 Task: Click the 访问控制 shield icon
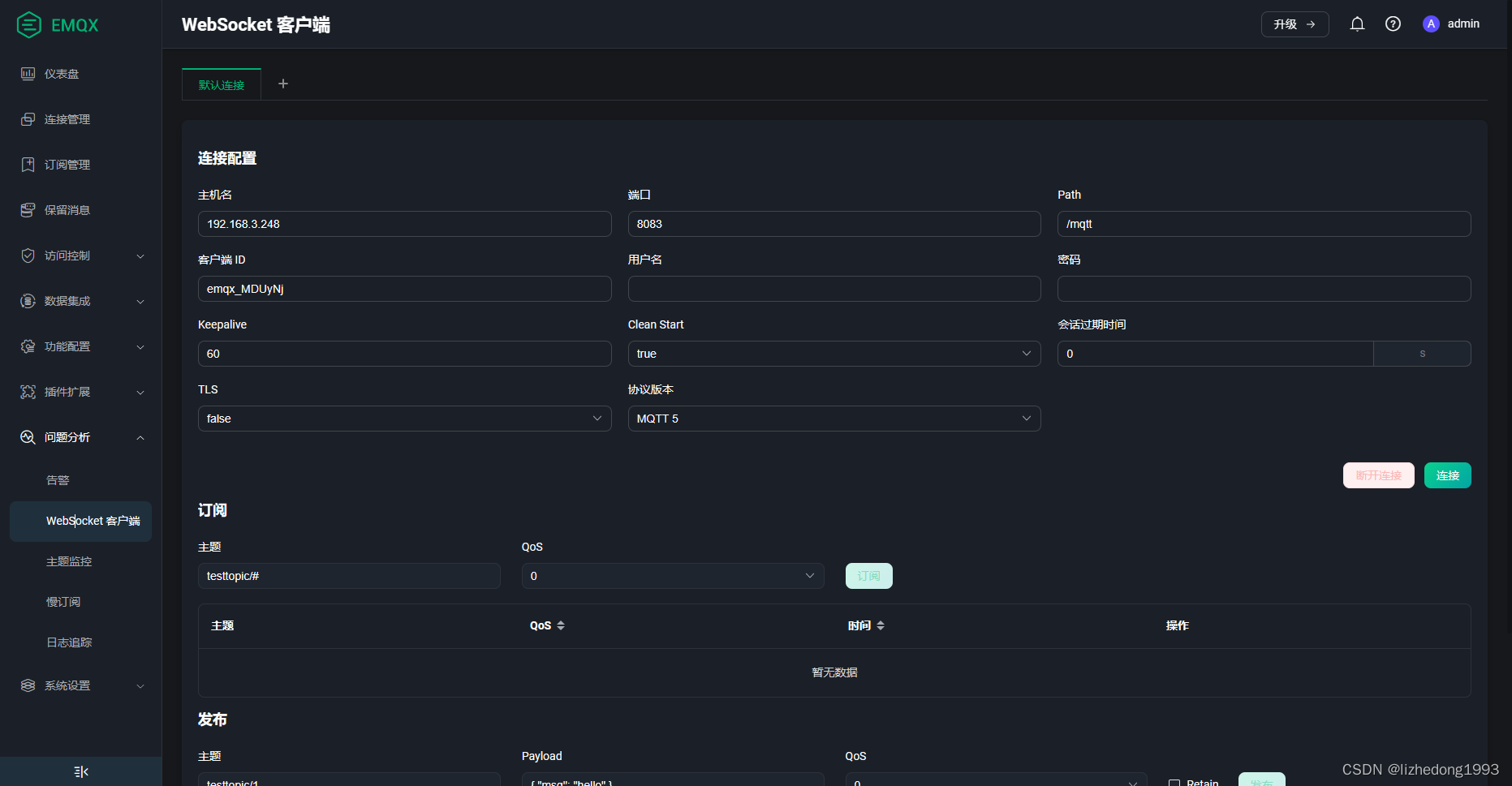click(x=28, y=256)
